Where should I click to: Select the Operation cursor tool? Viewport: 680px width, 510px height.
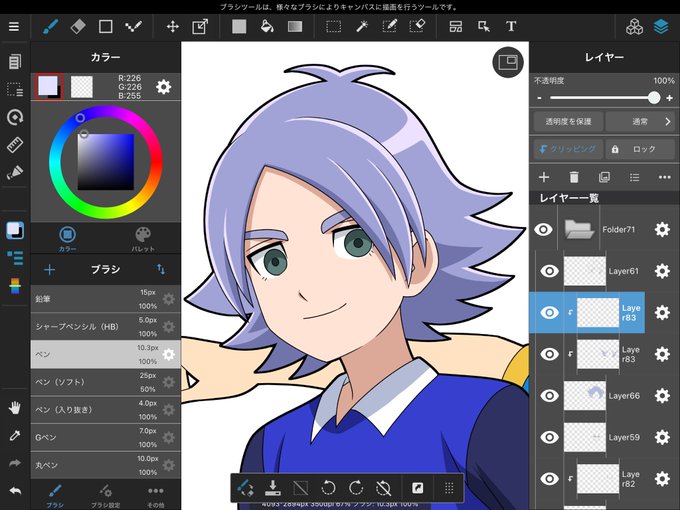pos(484,26)
